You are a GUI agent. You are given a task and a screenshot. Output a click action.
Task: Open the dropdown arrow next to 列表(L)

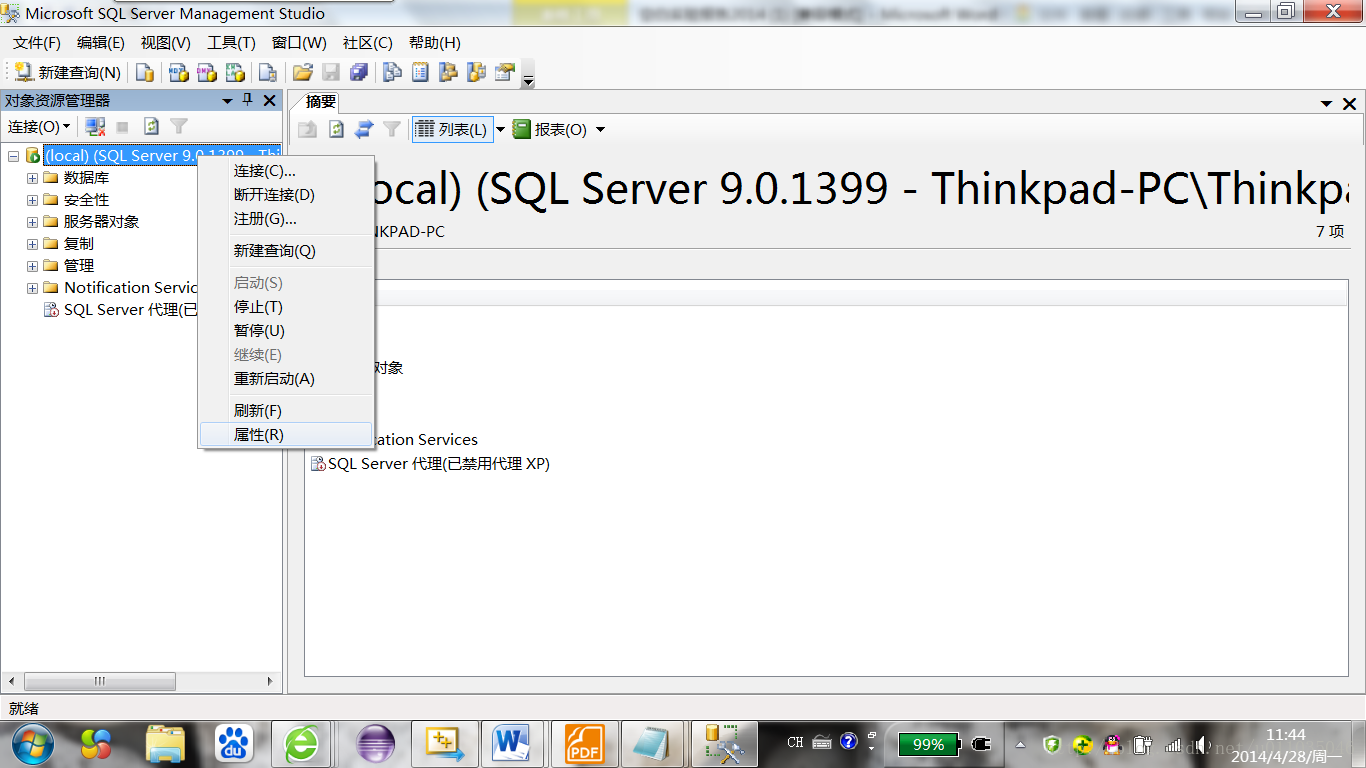pyautogui.click(x=501, y=129)
